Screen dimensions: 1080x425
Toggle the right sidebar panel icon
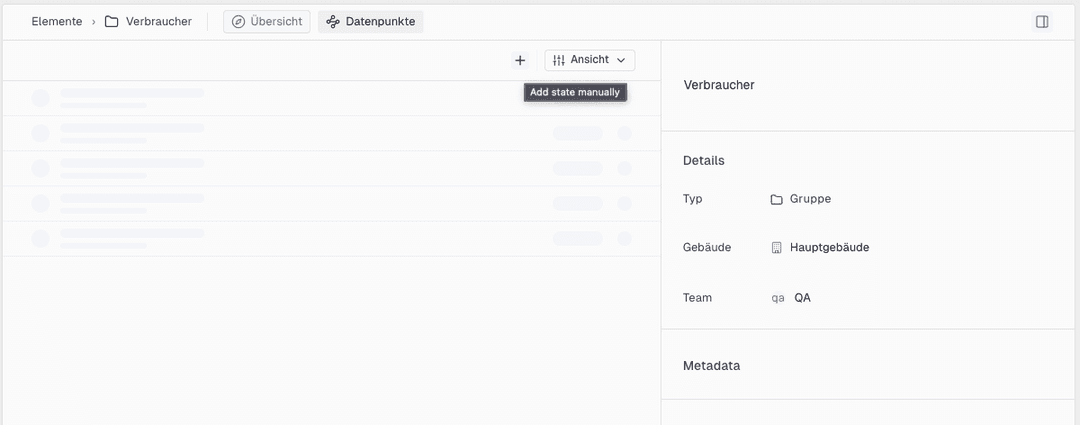tap(1042, 21)
